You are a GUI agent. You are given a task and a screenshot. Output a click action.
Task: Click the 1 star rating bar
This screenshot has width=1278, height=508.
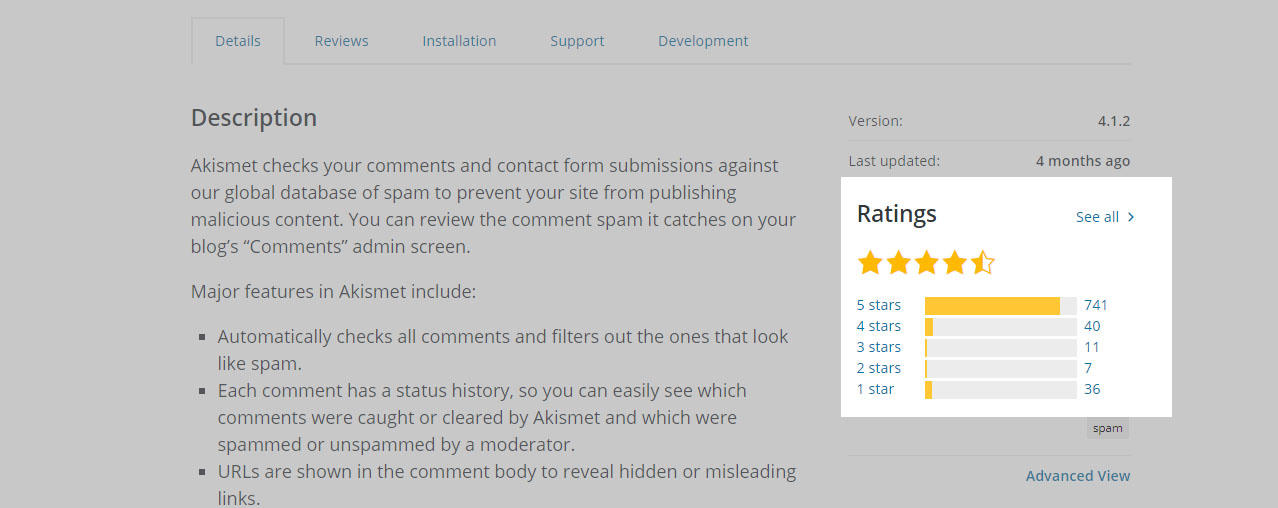click(x=1001, y=390)
